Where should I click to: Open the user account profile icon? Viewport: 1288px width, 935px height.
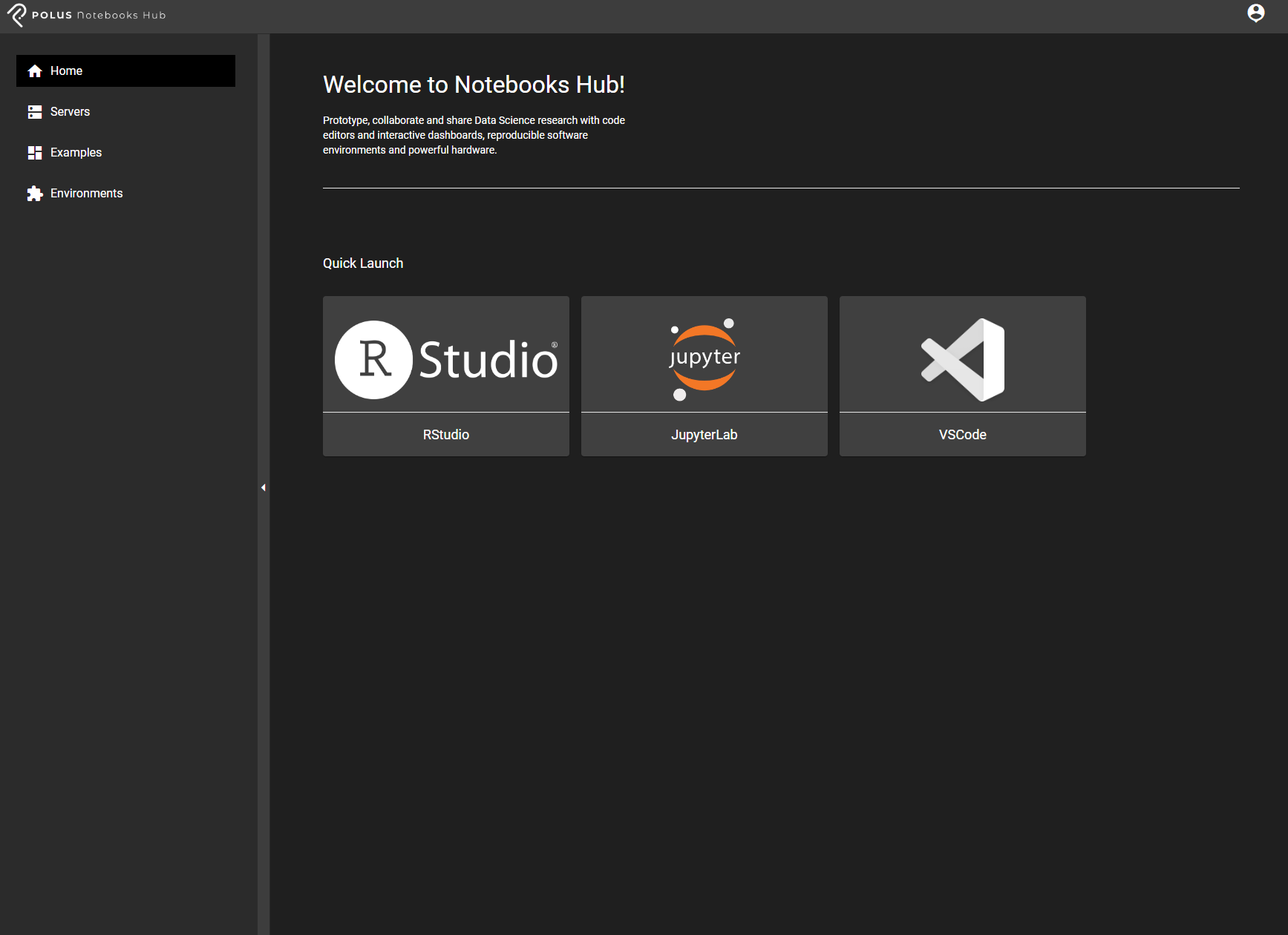click(1255, 13)
